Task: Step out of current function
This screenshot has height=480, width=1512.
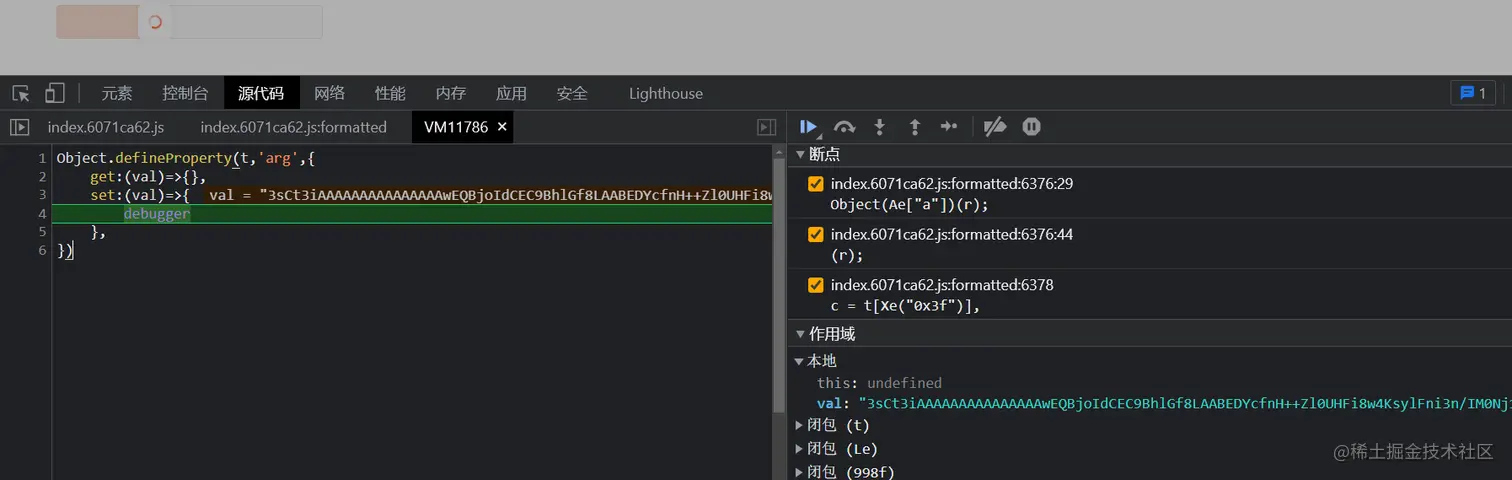Action: pos(914,127)
